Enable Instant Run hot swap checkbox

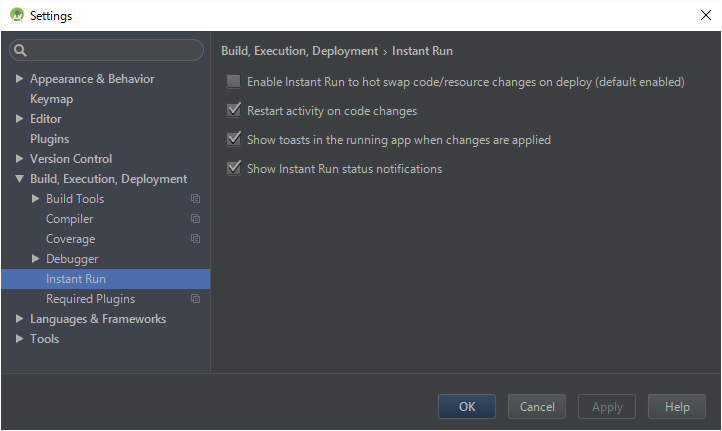click(x=234, y=82)
